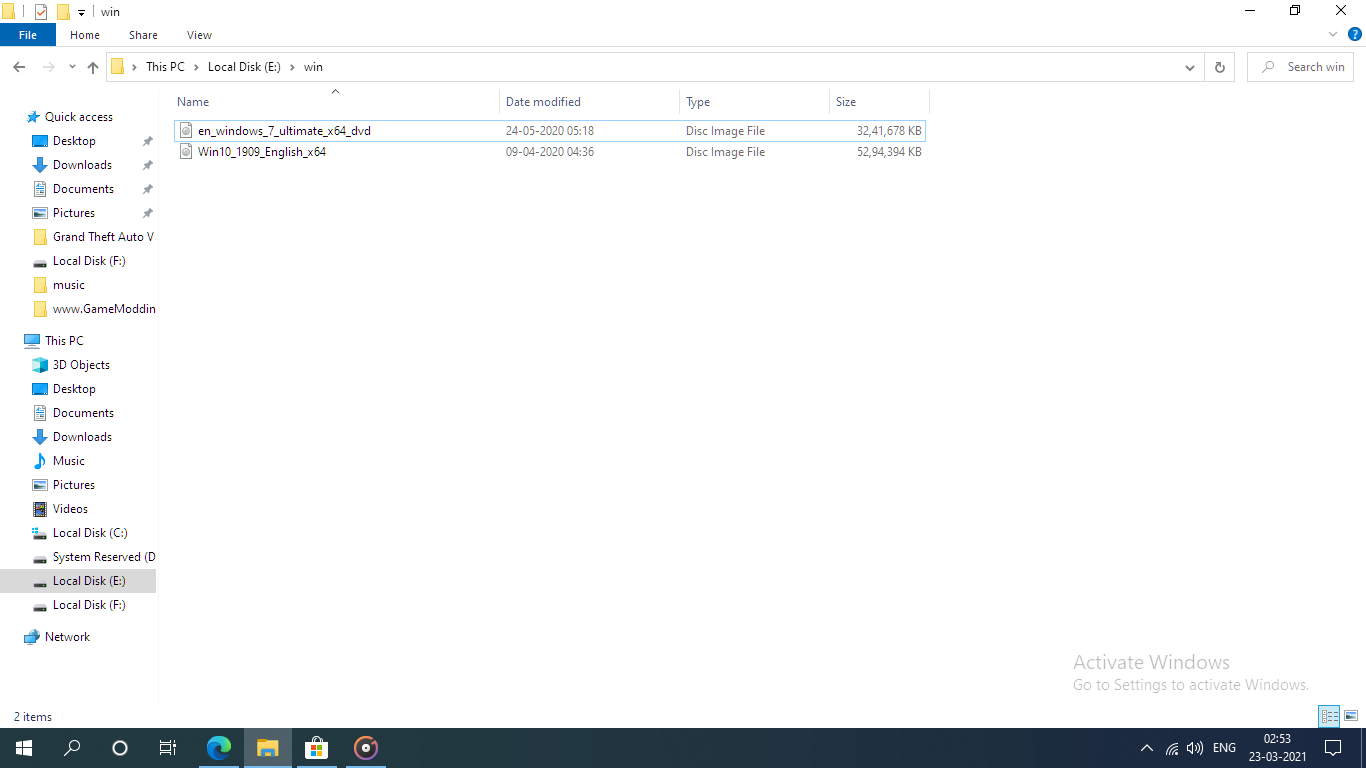Open Videos folder under This PC
This screenshot has height=768, width=1366.
[x=70, y=509]
